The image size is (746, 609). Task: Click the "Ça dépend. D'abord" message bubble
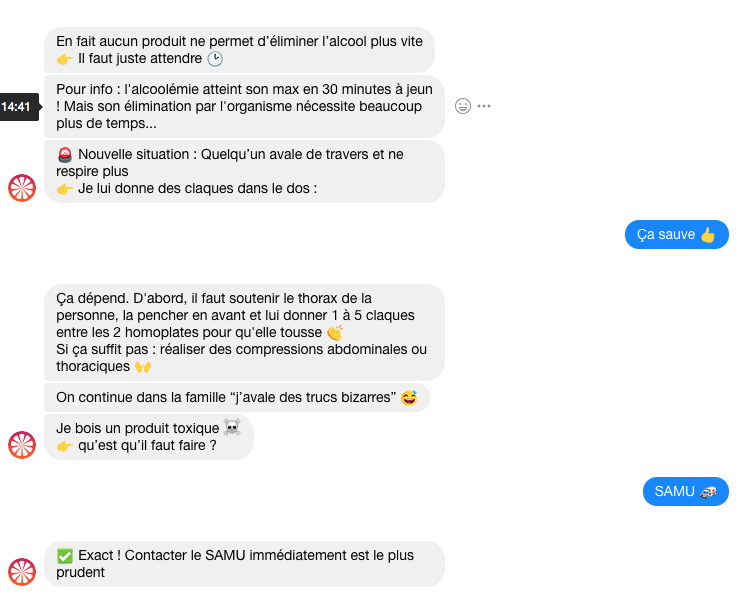[x=244, y=332]
